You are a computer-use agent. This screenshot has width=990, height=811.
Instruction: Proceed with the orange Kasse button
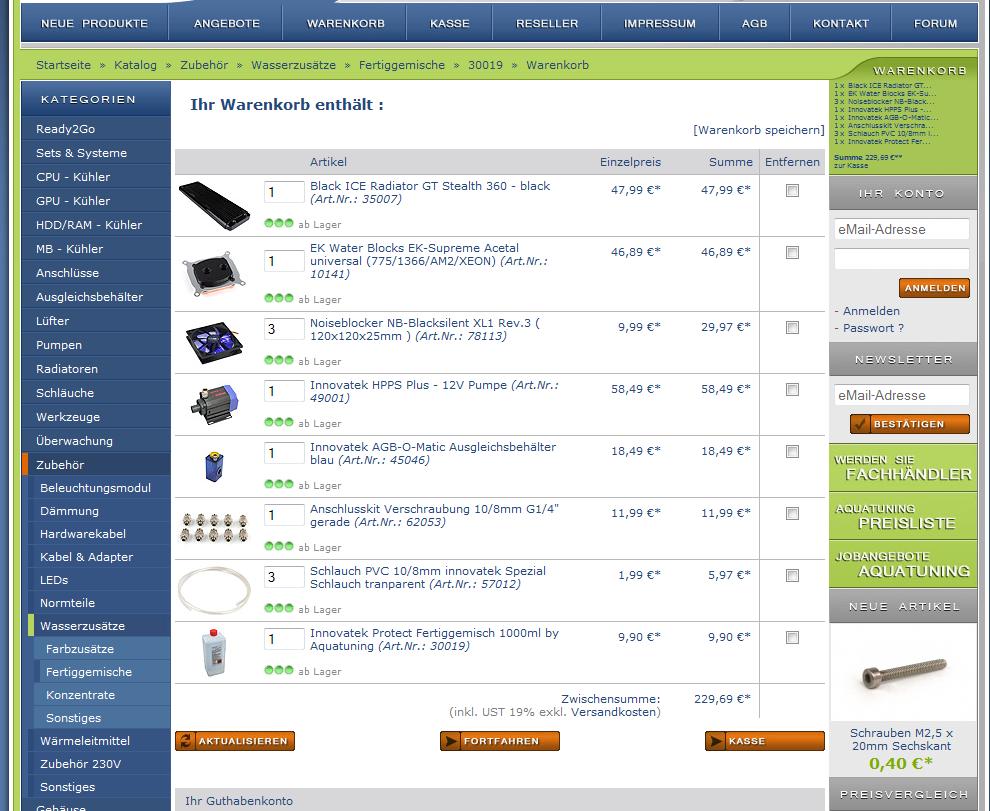tap(765, 741)
